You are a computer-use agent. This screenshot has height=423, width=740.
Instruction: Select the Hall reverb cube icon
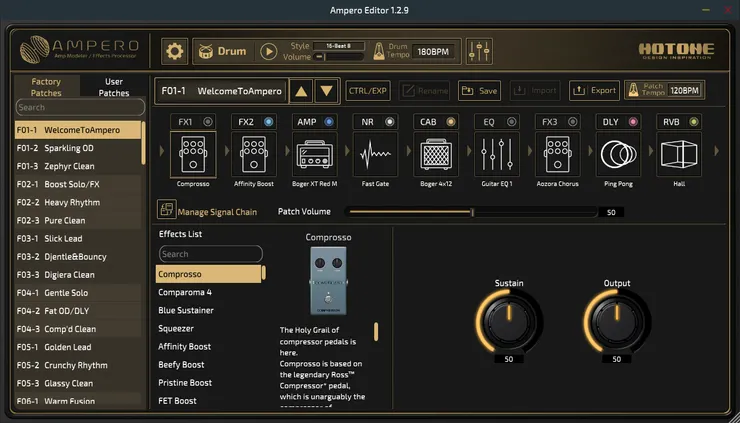678,156
